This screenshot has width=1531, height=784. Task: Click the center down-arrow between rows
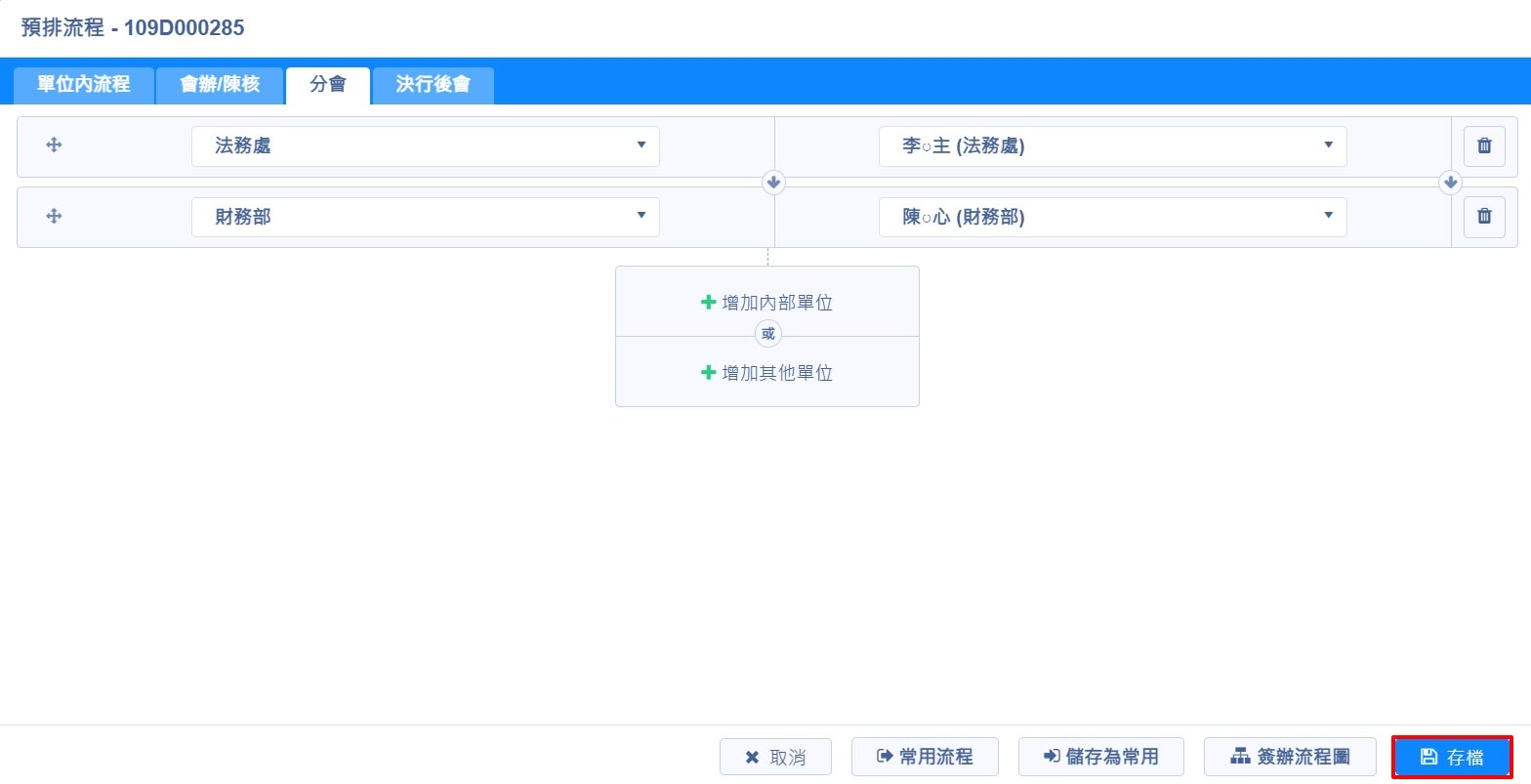tap(773, 183)
